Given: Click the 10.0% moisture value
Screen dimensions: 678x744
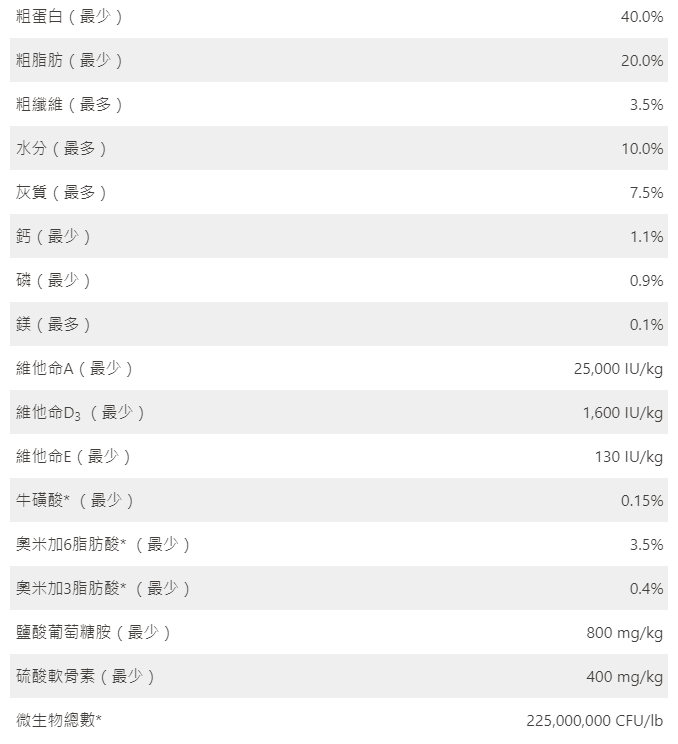Looking at the screenshot, I should click(x=641, y=149).
